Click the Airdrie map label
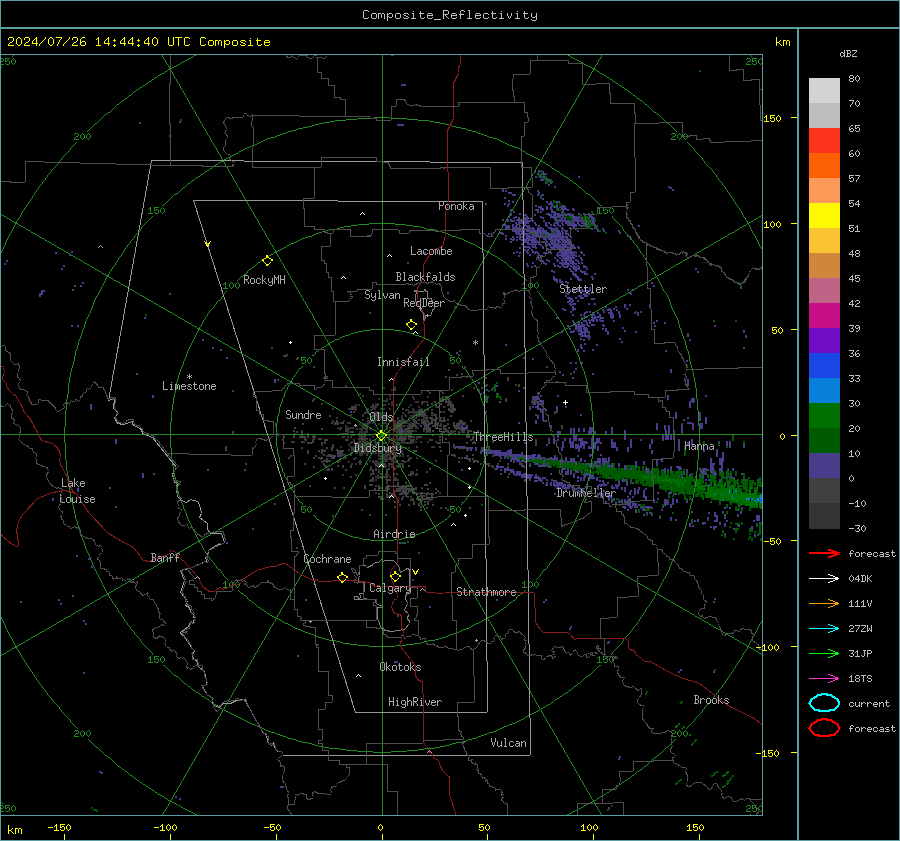The image size is (900, 841). point(394,534)
